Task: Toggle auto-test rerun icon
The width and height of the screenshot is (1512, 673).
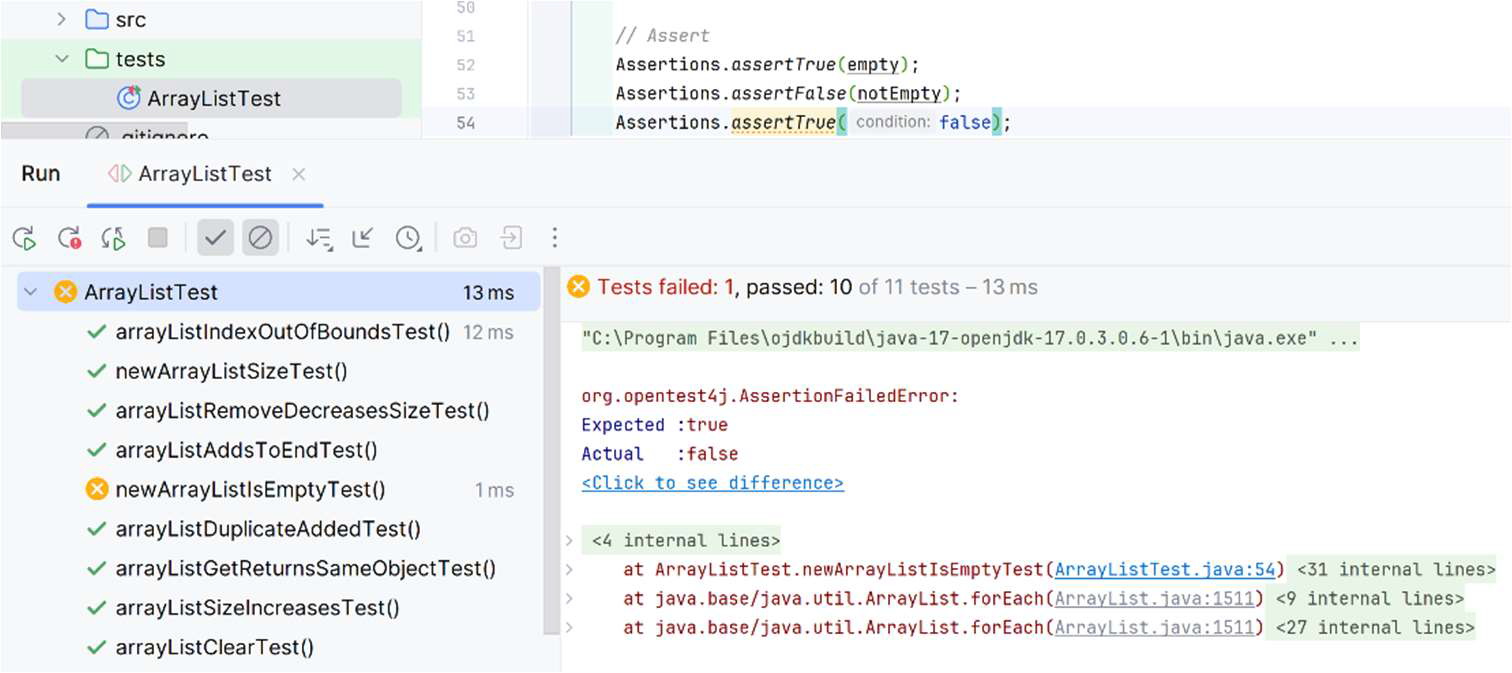Action: [113, 238]
